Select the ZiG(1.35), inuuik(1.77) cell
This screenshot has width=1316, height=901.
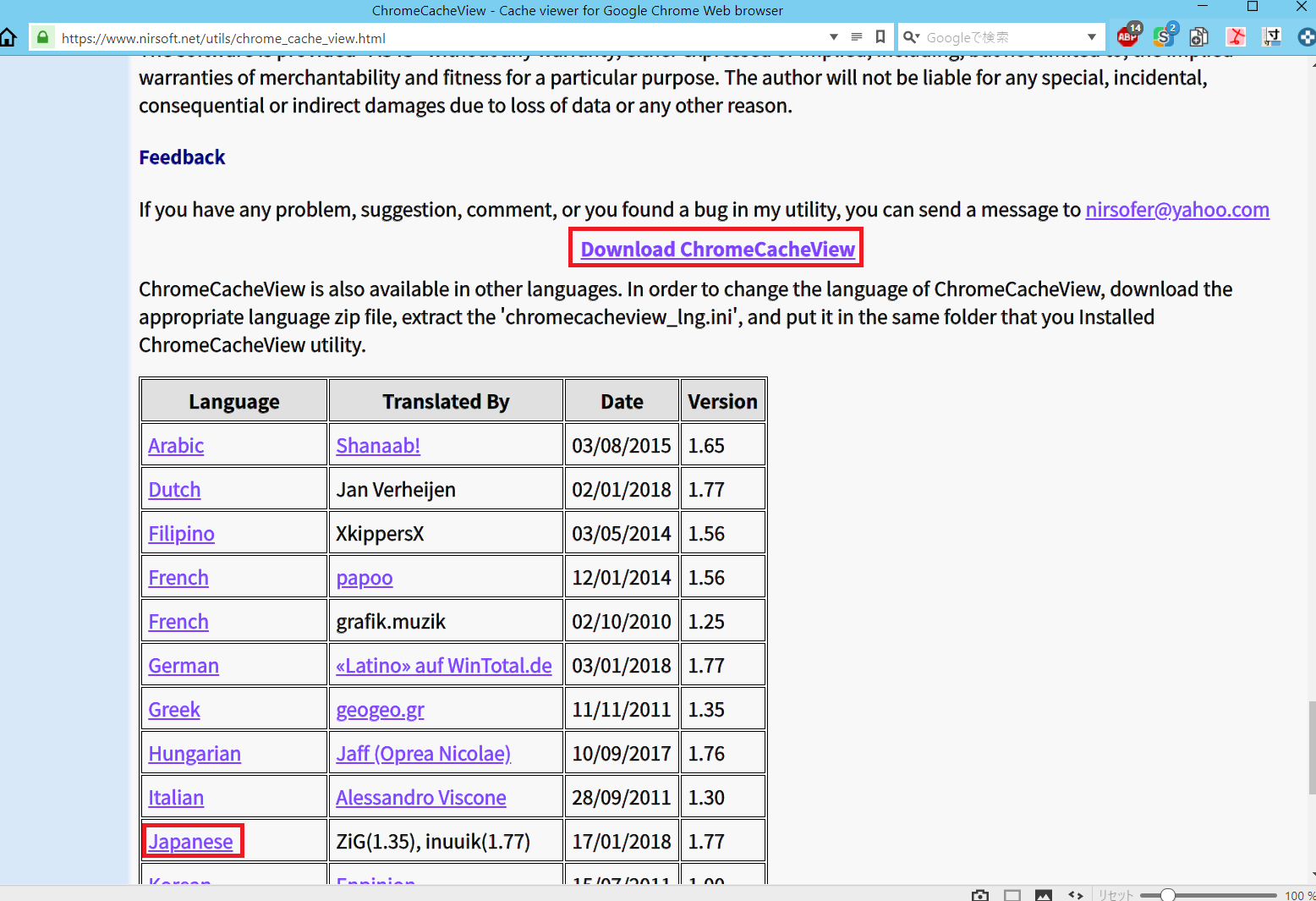[x=446, y=842]
